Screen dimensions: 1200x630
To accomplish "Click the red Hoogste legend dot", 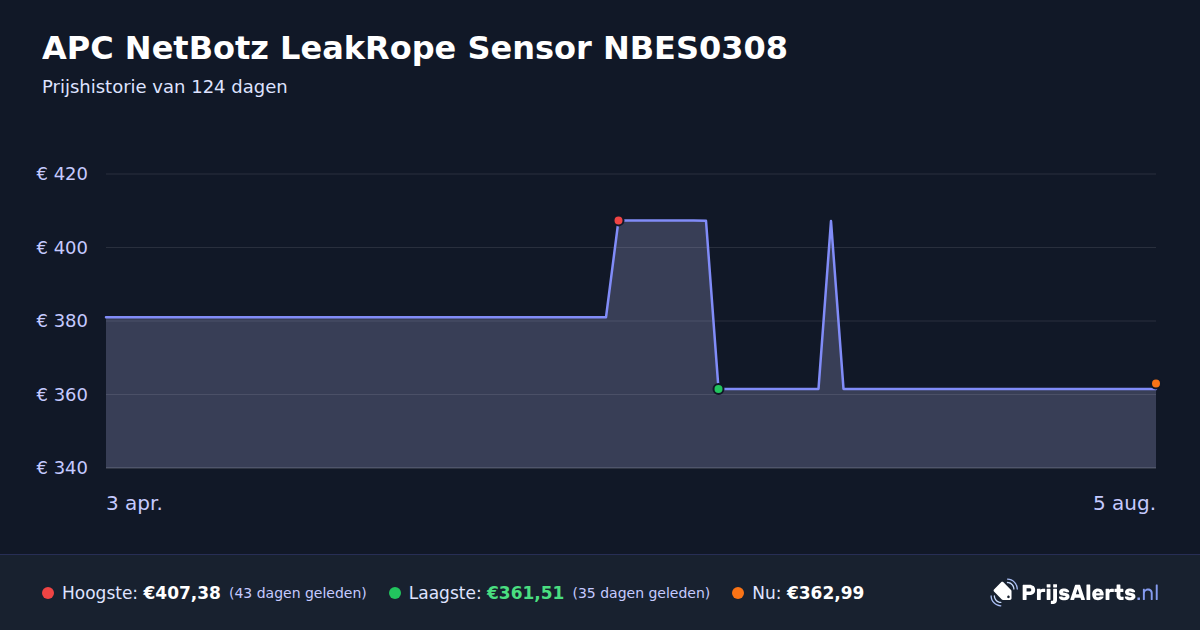I will 48,593.
